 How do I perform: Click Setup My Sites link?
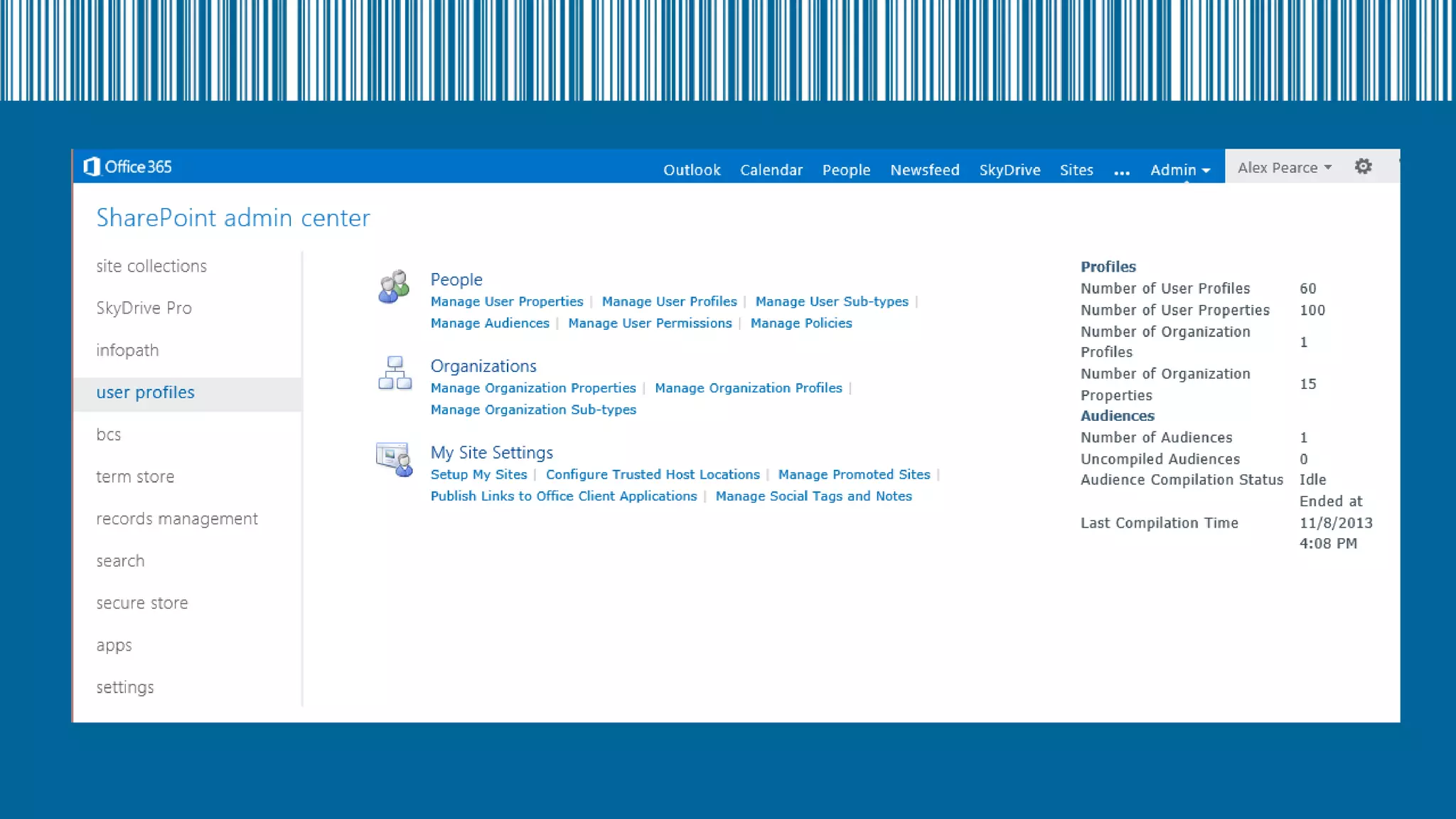478,474
